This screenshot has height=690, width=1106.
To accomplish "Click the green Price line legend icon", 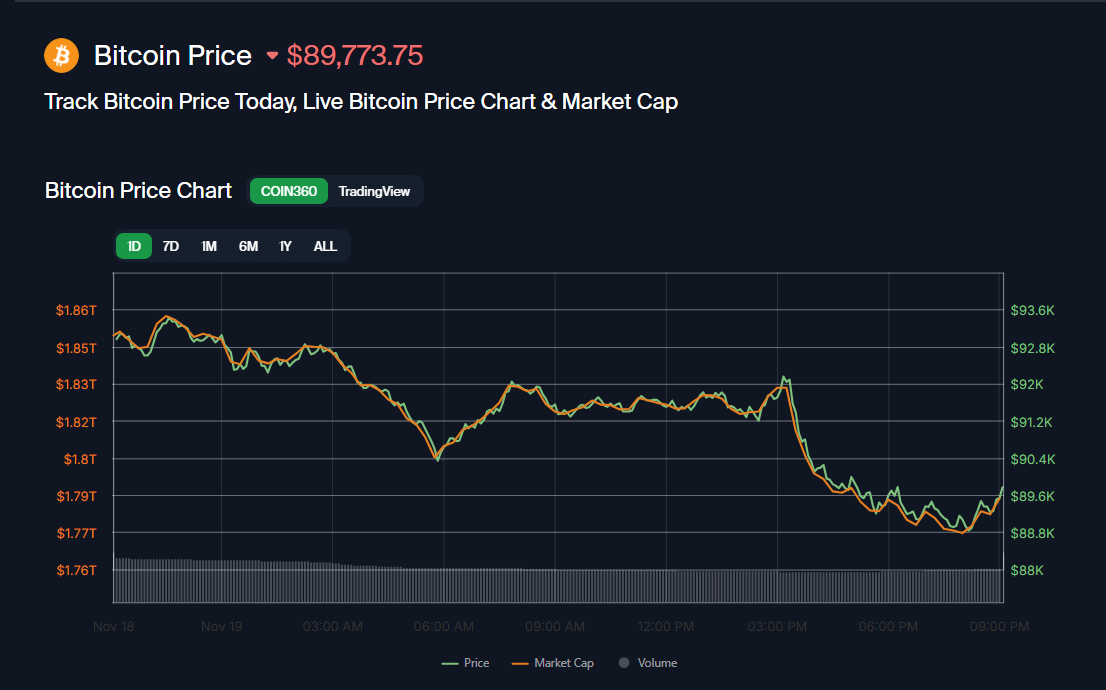I will (x=449, y=663).
